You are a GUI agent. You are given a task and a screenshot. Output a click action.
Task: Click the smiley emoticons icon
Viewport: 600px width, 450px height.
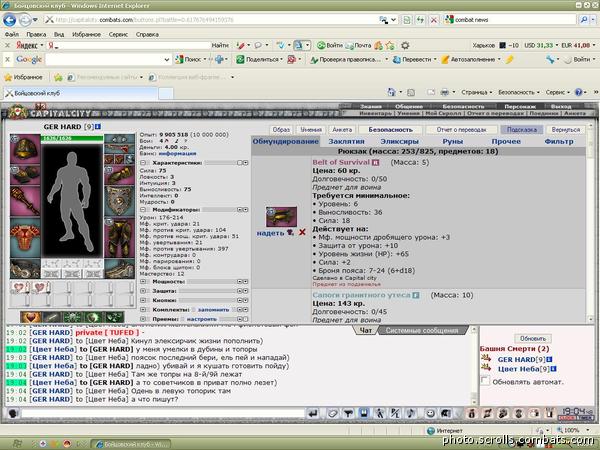tap(430, 414)
